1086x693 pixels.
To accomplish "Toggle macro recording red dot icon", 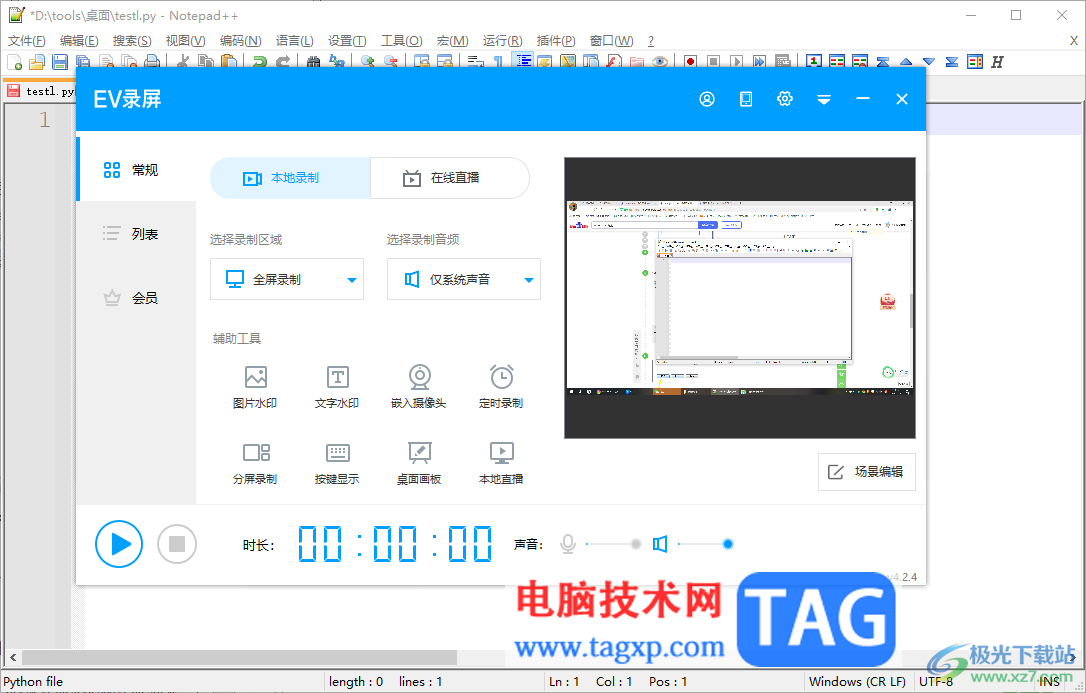I will (691, 62).
